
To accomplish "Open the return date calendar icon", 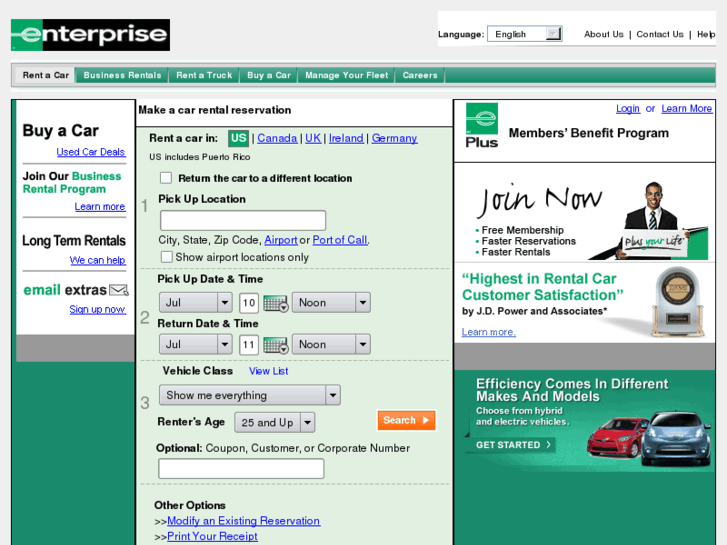I will click(276, 345).
